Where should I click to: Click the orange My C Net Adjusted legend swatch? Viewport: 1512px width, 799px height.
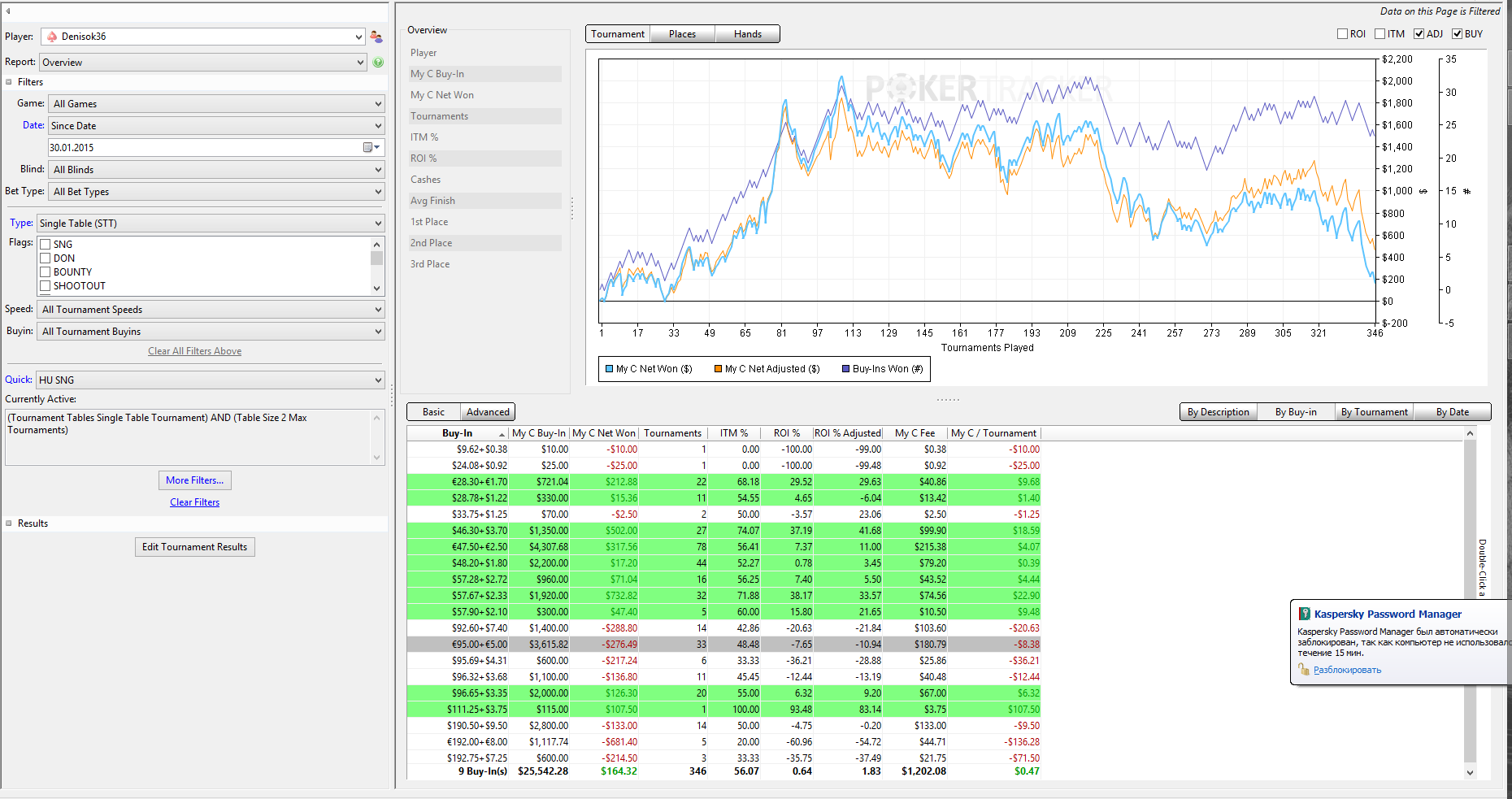pyautogui.click(x=718, y=369)
